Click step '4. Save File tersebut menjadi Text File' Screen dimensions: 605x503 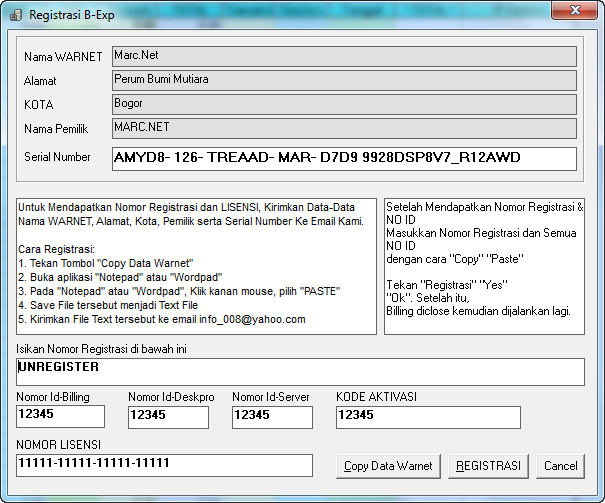[x=108, y=305]
